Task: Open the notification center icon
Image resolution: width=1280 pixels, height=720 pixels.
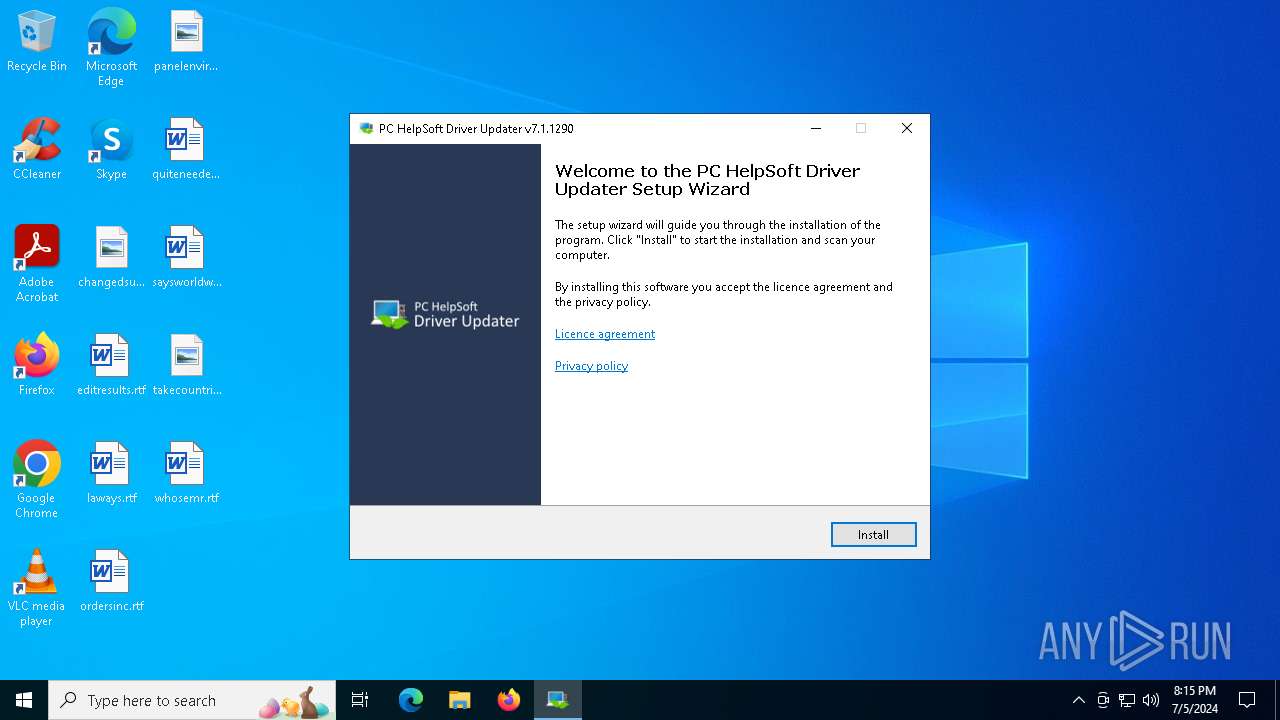Action: 1247,700
